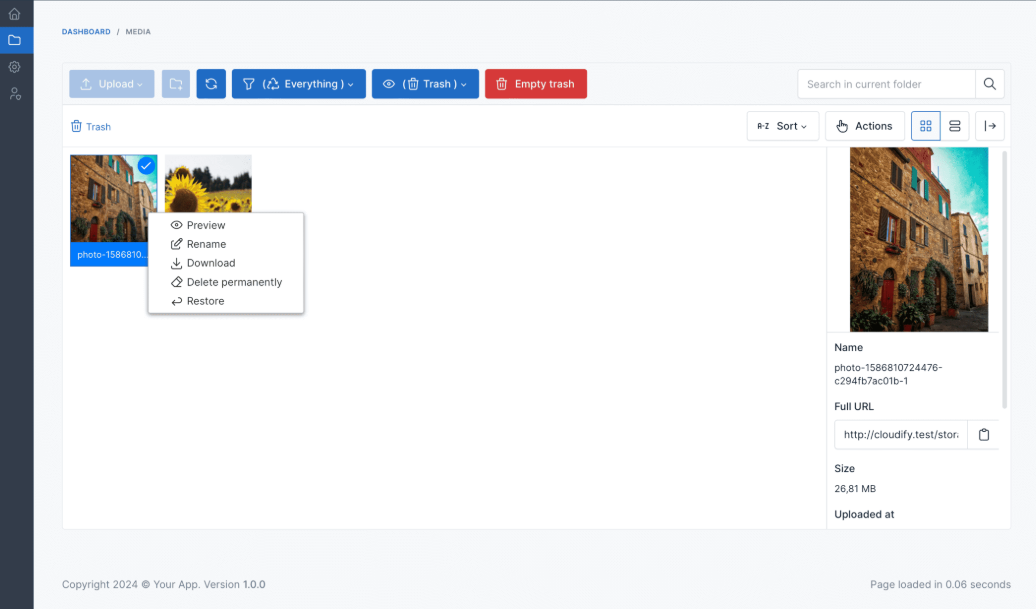Screen dimensions: 1036x609
Task: Open the settings gear in sidebar
Action: point(15,67)
